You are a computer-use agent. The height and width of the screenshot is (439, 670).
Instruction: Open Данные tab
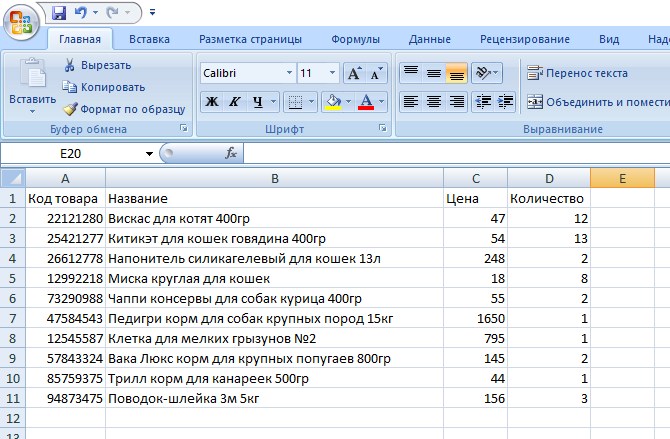coord(429,39)
